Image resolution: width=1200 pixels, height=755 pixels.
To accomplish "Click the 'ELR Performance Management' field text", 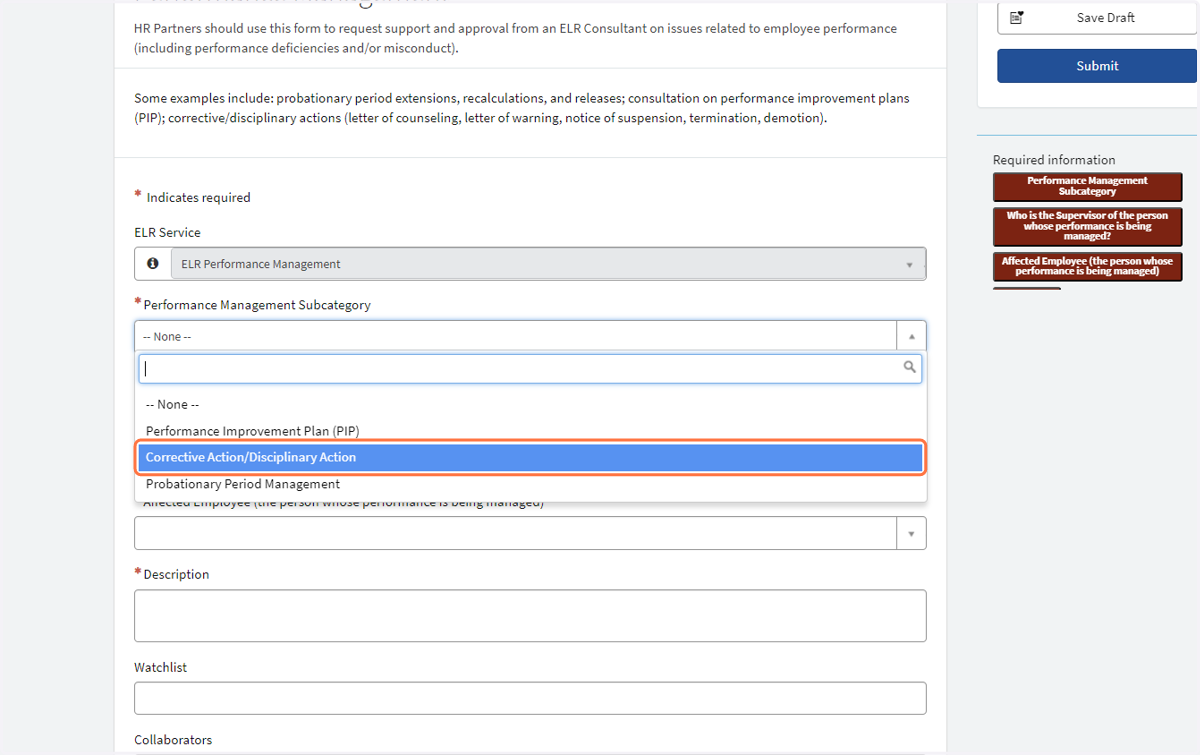I will [x=261, y=265].
